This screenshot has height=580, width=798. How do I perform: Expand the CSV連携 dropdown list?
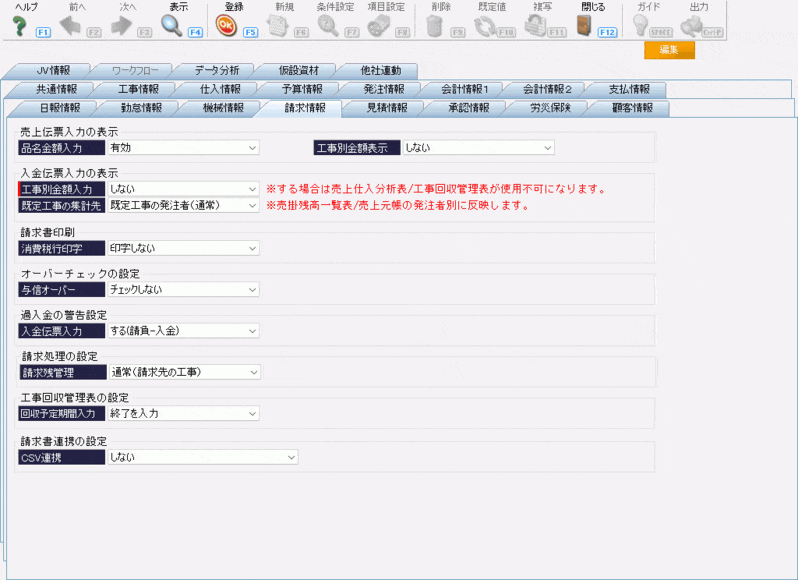(x=202, y=457)
